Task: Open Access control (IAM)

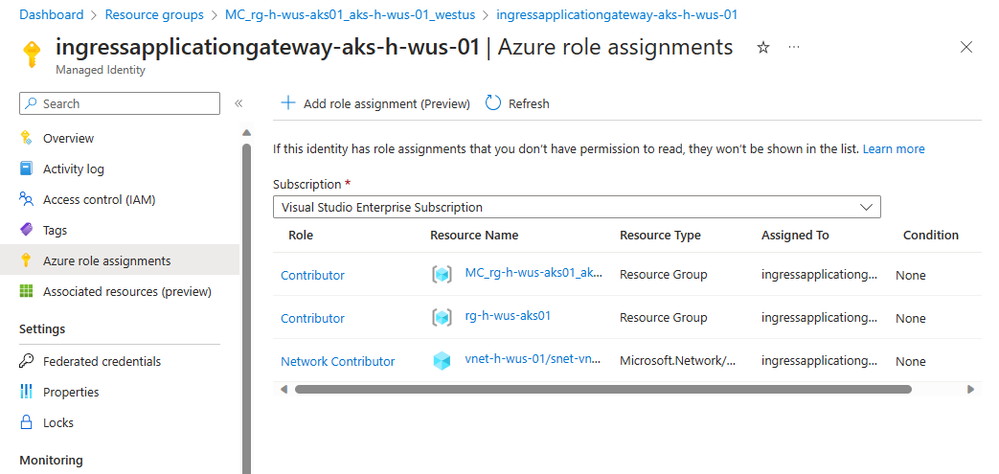Action: (x=99, y=199)
